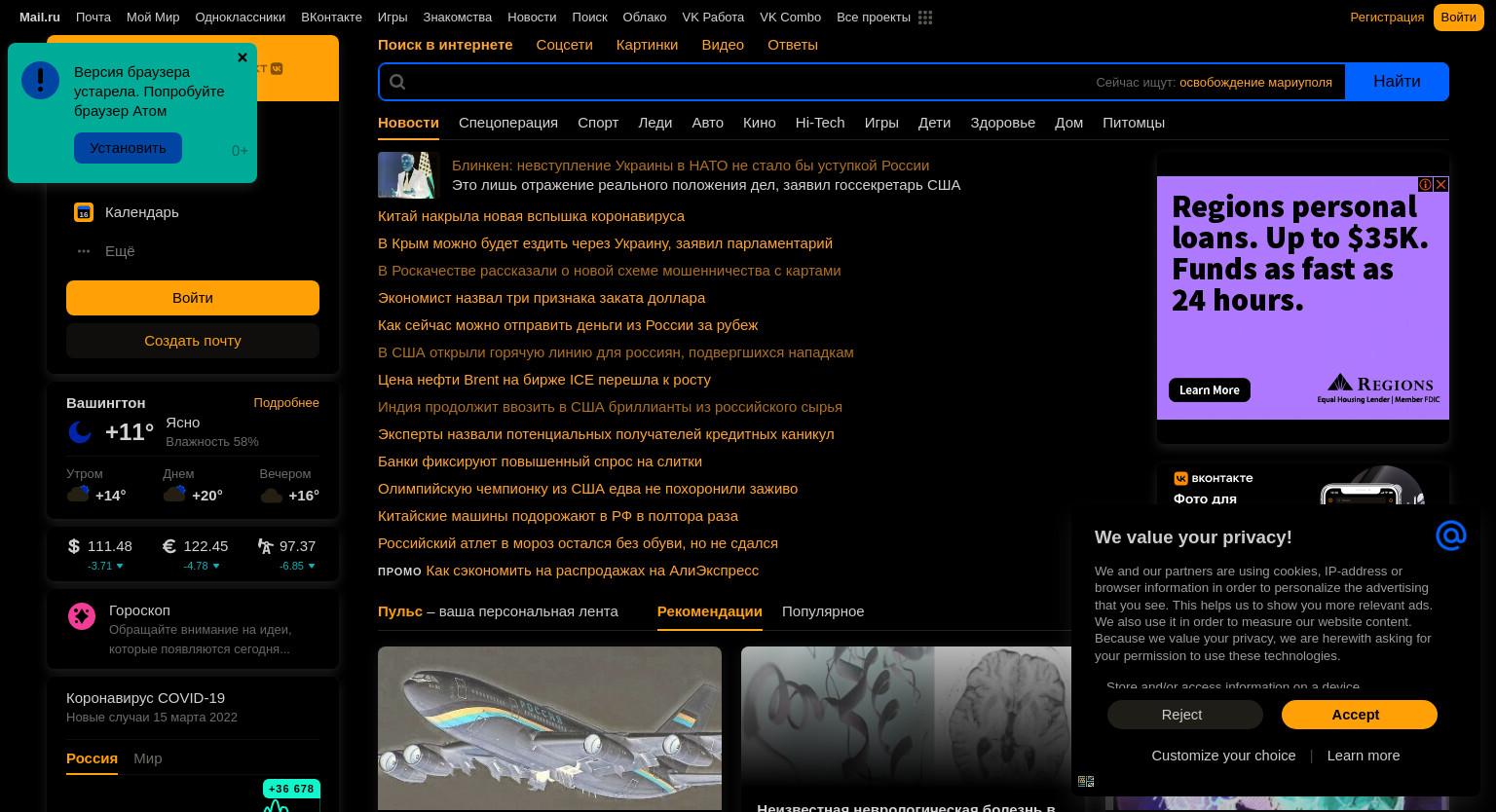Click the exclamation alert icon
Screen dimensions: 1496x812
coord(40,81)
